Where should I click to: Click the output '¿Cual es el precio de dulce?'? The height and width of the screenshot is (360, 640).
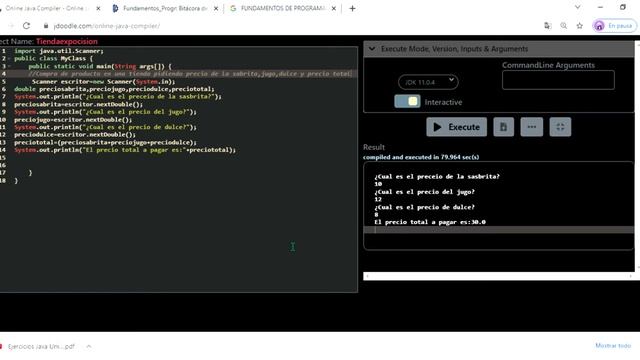tap(424, 207)
